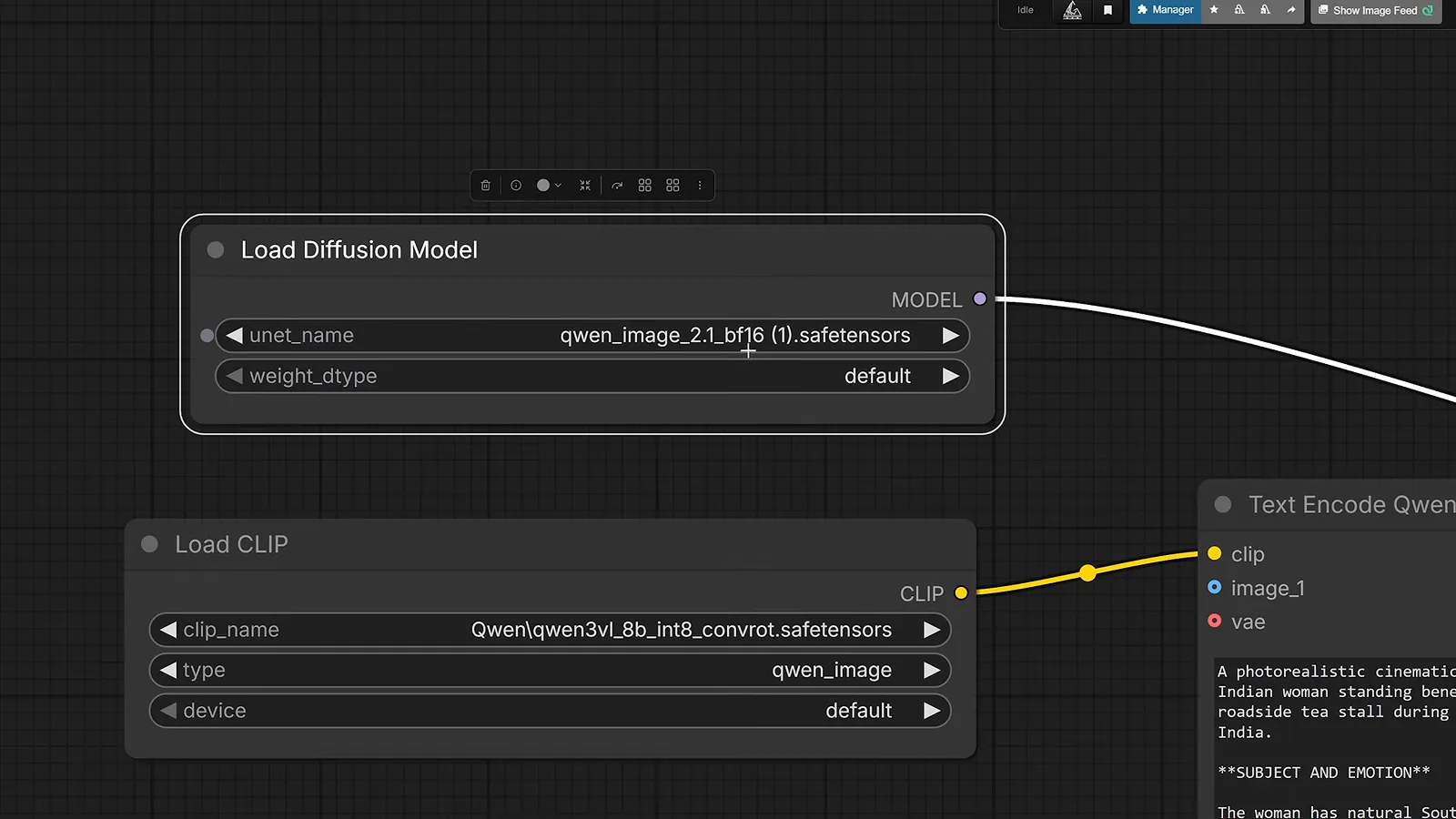Image resolution: width=1456 pixels, height=819 pixels.
Task: Click the Load CLIP node title
Action: [x=231, y=544]
